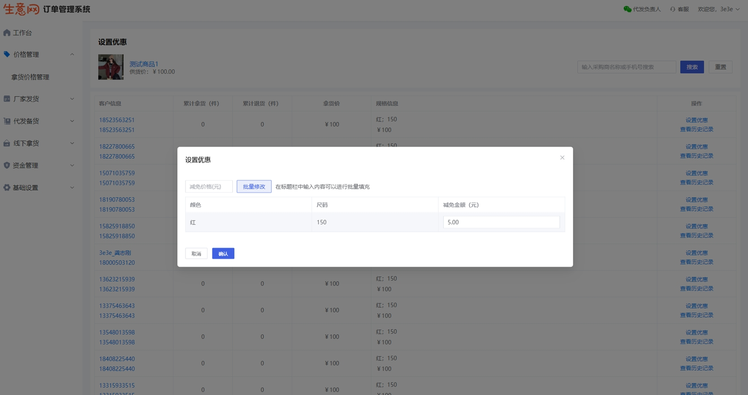Click 查看历史记录 for customer 13375463643
This screenshot has width=748, height=395.
tap(696, 315)
